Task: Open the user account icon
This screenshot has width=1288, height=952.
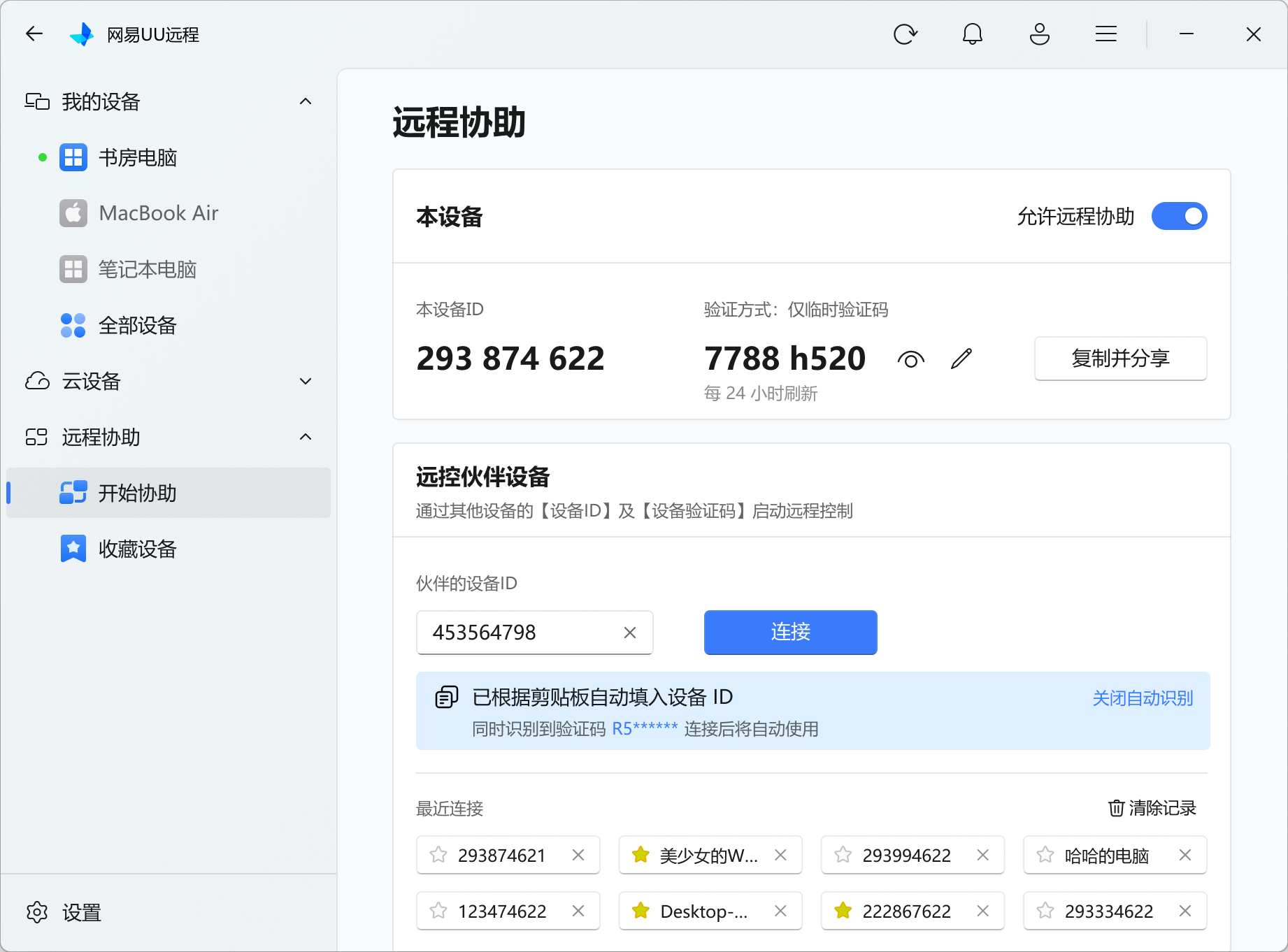Action: 1039,34
